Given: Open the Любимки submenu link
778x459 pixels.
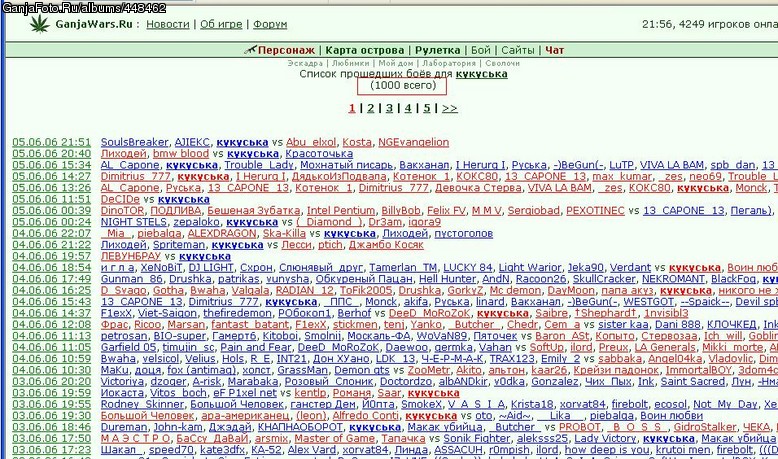Looking at the screenshot, I should click(350, 64).
